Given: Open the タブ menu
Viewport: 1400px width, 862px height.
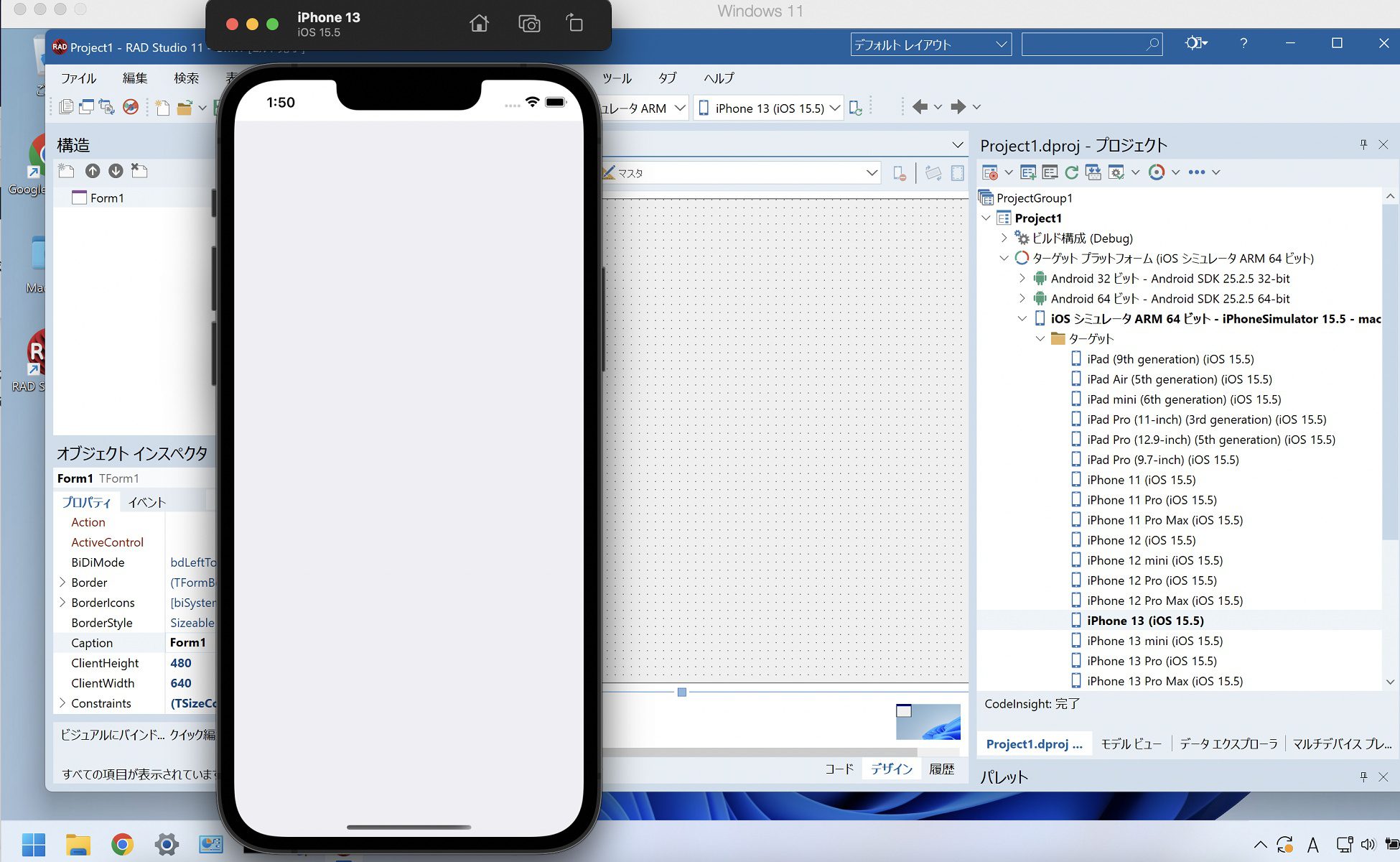Looking at the screenshot, I should (x=667, y=78).
